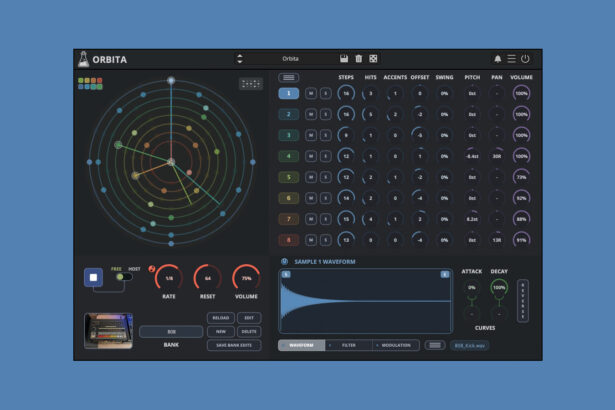Screen dimensions: 615x410
Task: Open the sample file name selector
Action: pos(469,346)
